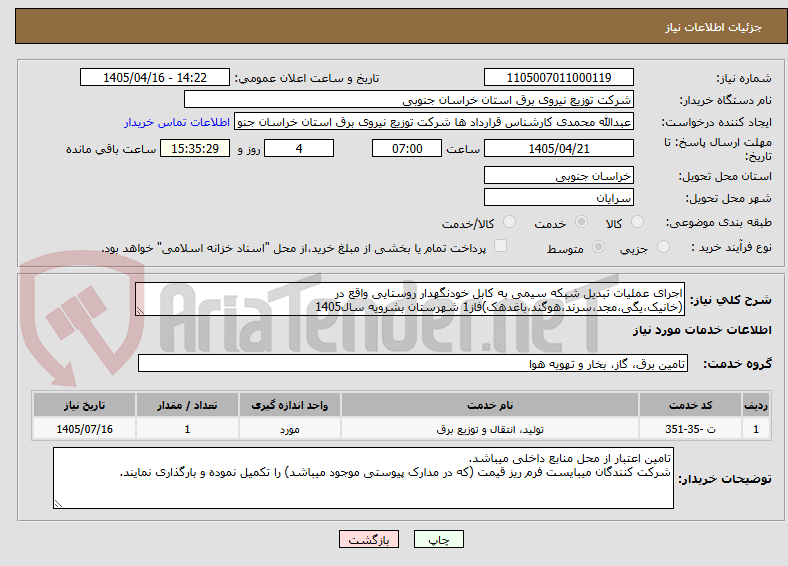The height and width of the screenshot is (566, 788).
Task: Click the طبقه بندی موضوعی label
Action: click(x=719, y=222)
